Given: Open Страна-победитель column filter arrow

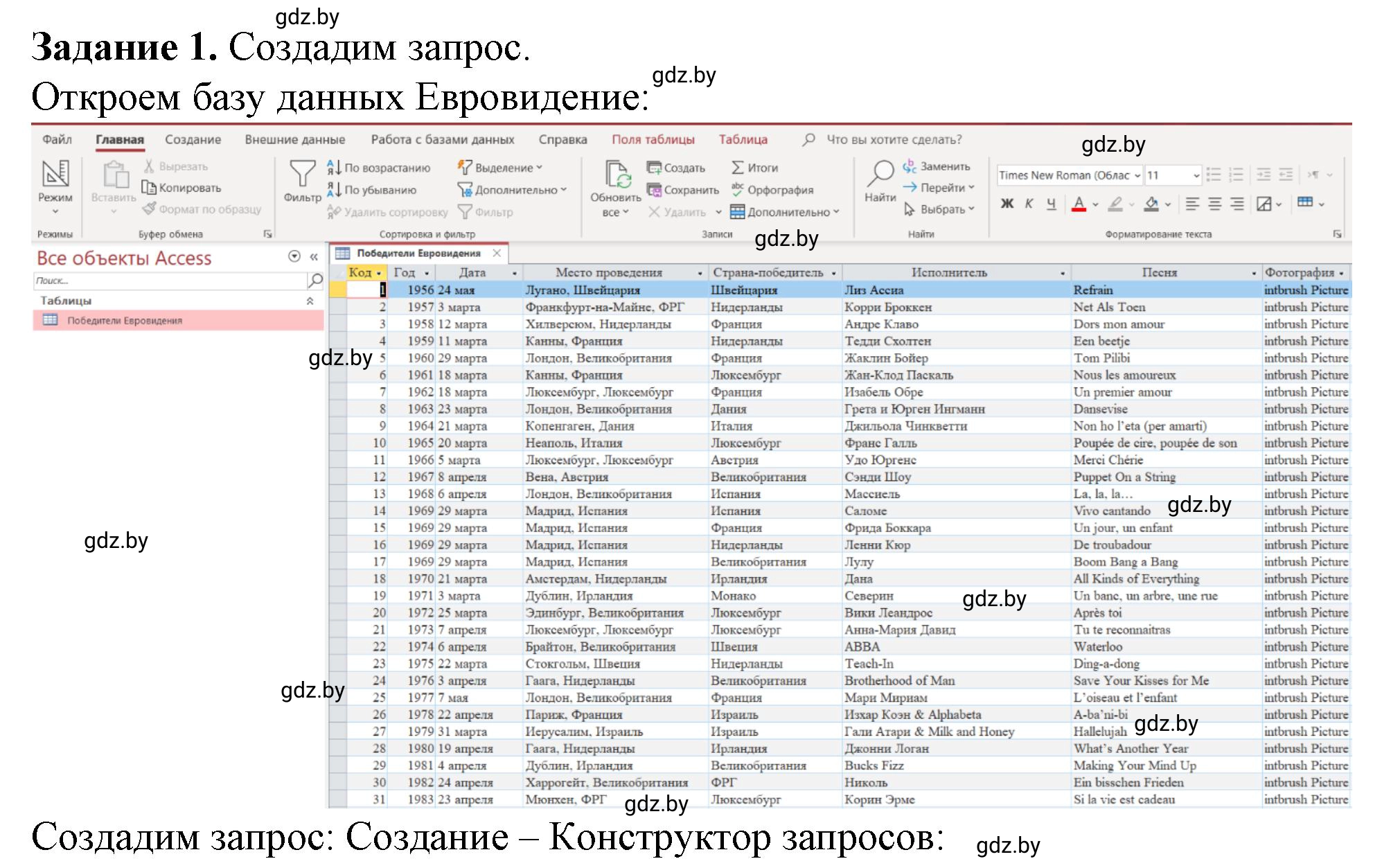Looking at the screenshot, I should pos(833,273).
